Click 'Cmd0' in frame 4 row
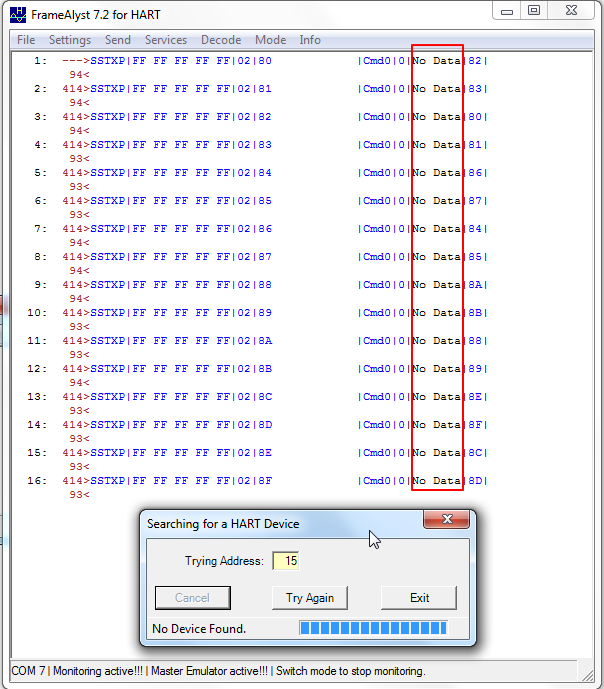Screen dimensions: 604x689 (376, 145)
